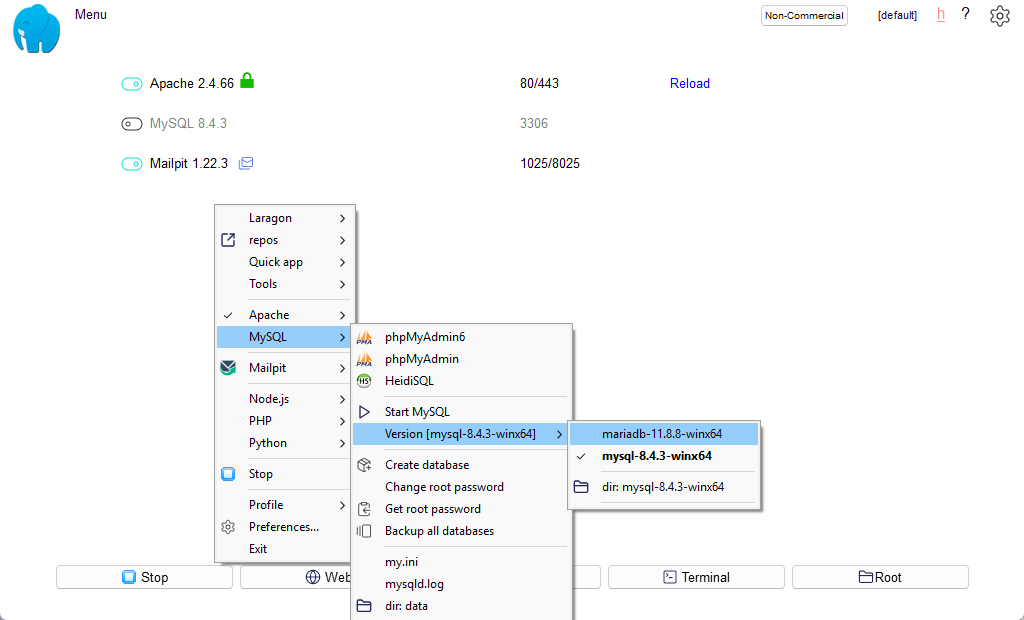Open the Version [mysql-8.4.3-winx64] submenu
Screen dimensions: 1024x620
click(460, 434)
